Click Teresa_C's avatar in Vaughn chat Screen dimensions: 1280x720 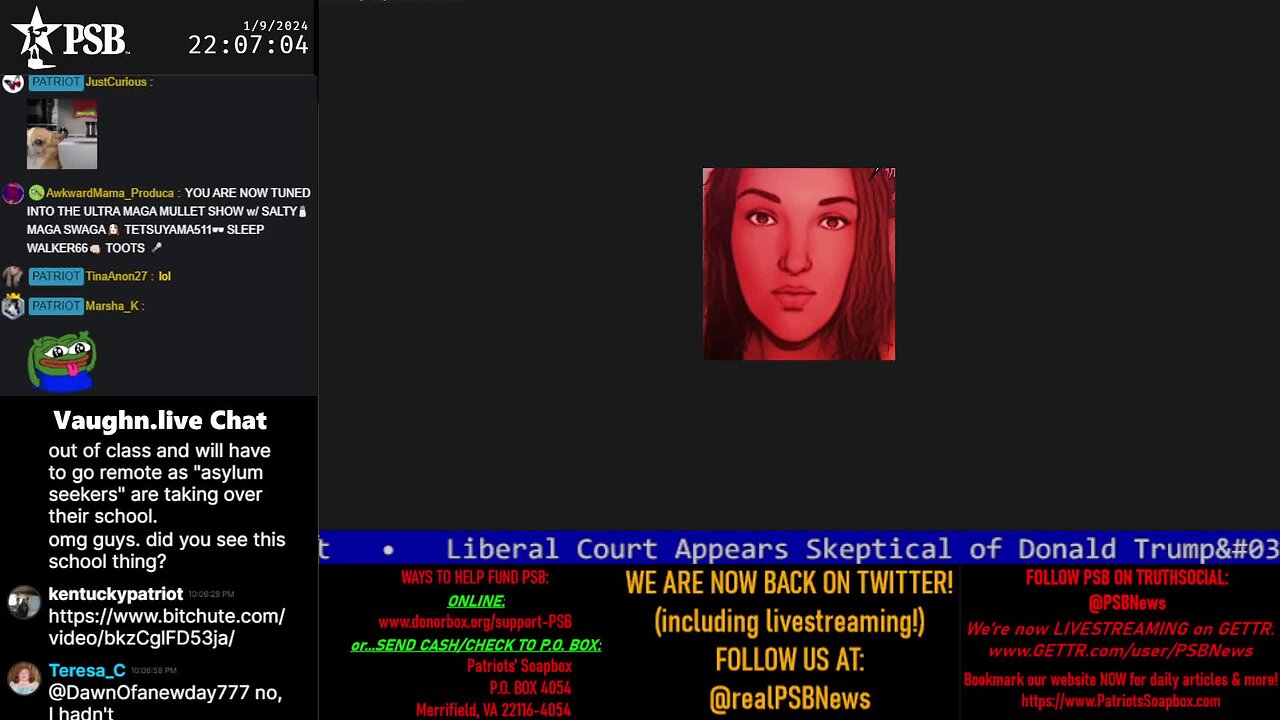pos(24,679)
